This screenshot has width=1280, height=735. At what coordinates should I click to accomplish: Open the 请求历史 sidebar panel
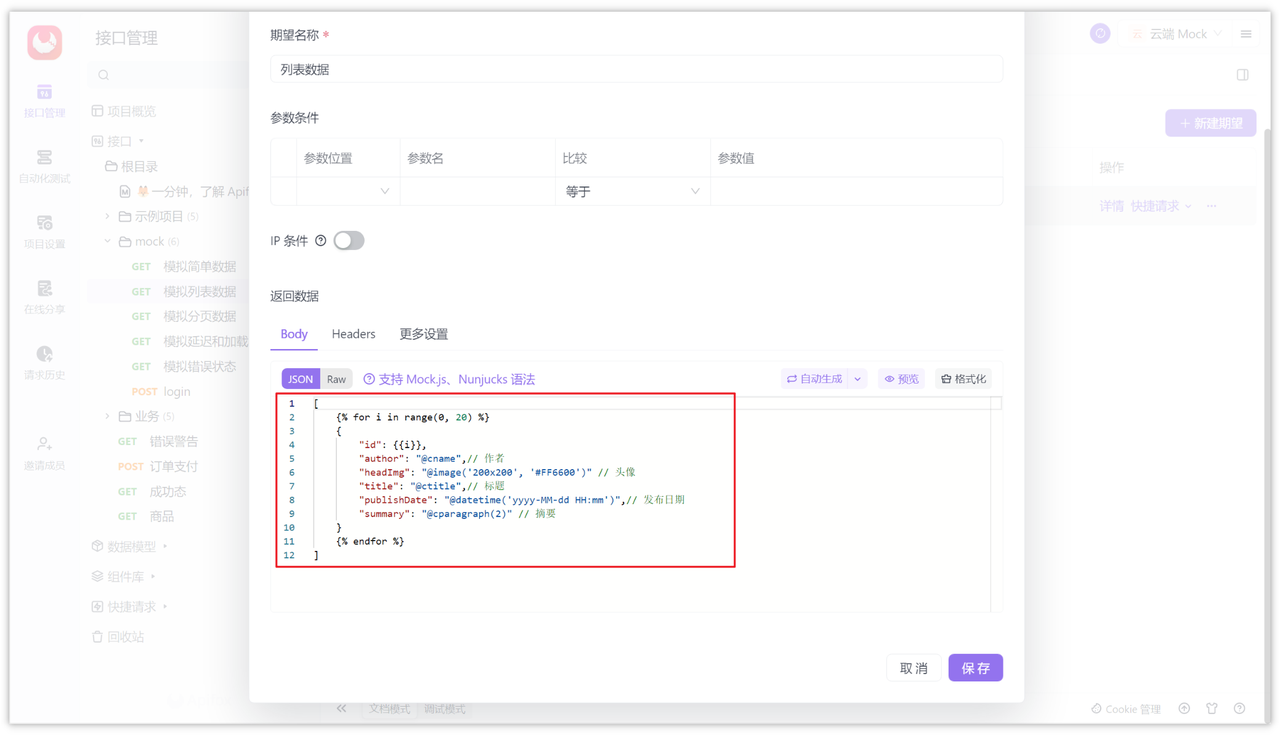point(42,360)
